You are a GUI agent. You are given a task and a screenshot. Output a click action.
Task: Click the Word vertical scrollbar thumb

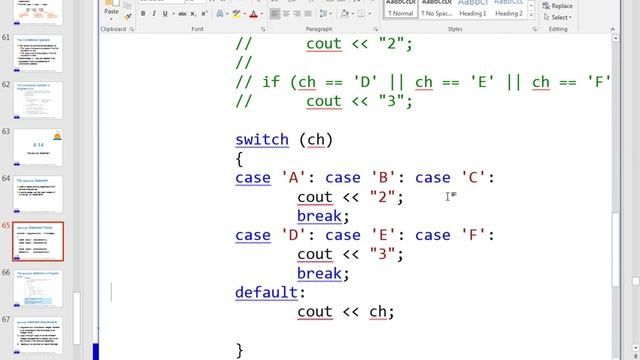[616, 250]
